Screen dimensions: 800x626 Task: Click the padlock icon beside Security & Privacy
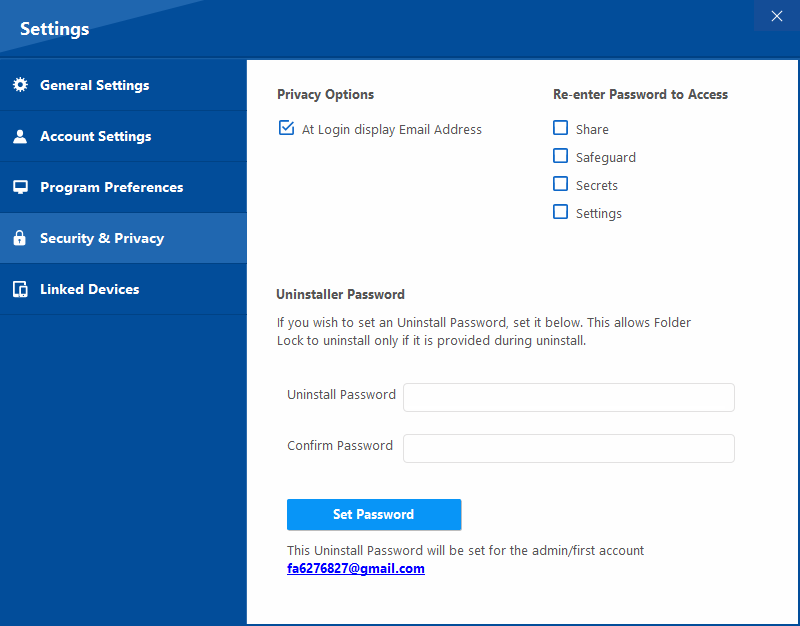(x=19, y=238)
